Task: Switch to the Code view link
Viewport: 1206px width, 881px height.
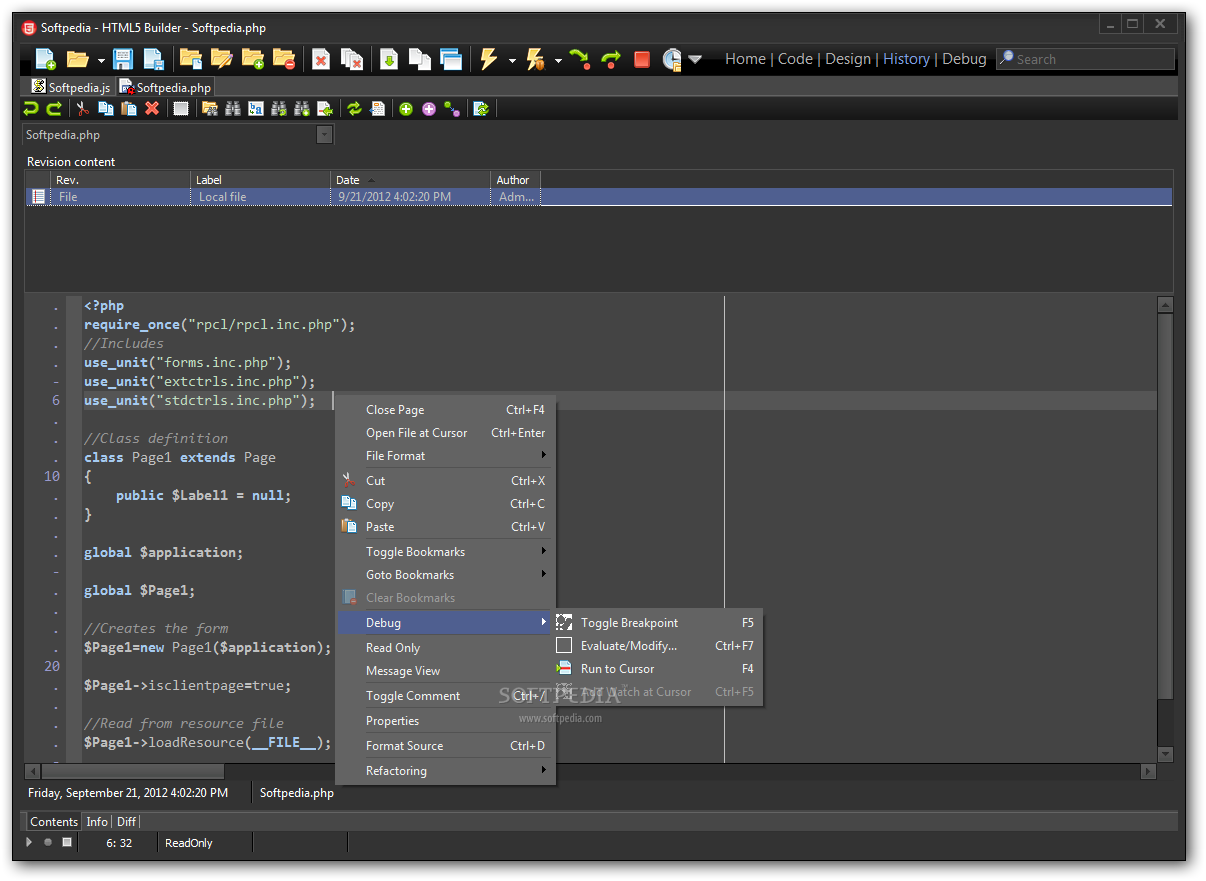Action: [x=795, y=59]
